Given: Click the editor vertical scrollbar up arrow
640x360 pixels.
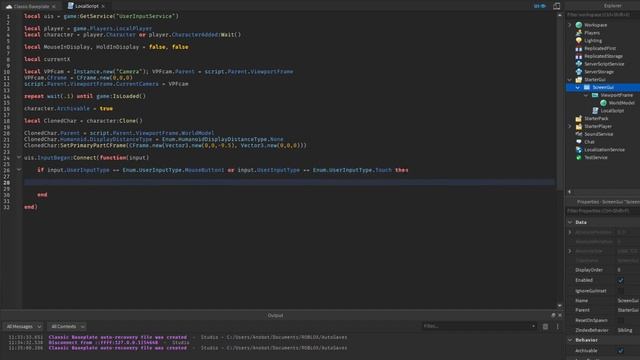Looking at the screenshot, I should pyautogui.click(x=559, y=15).
